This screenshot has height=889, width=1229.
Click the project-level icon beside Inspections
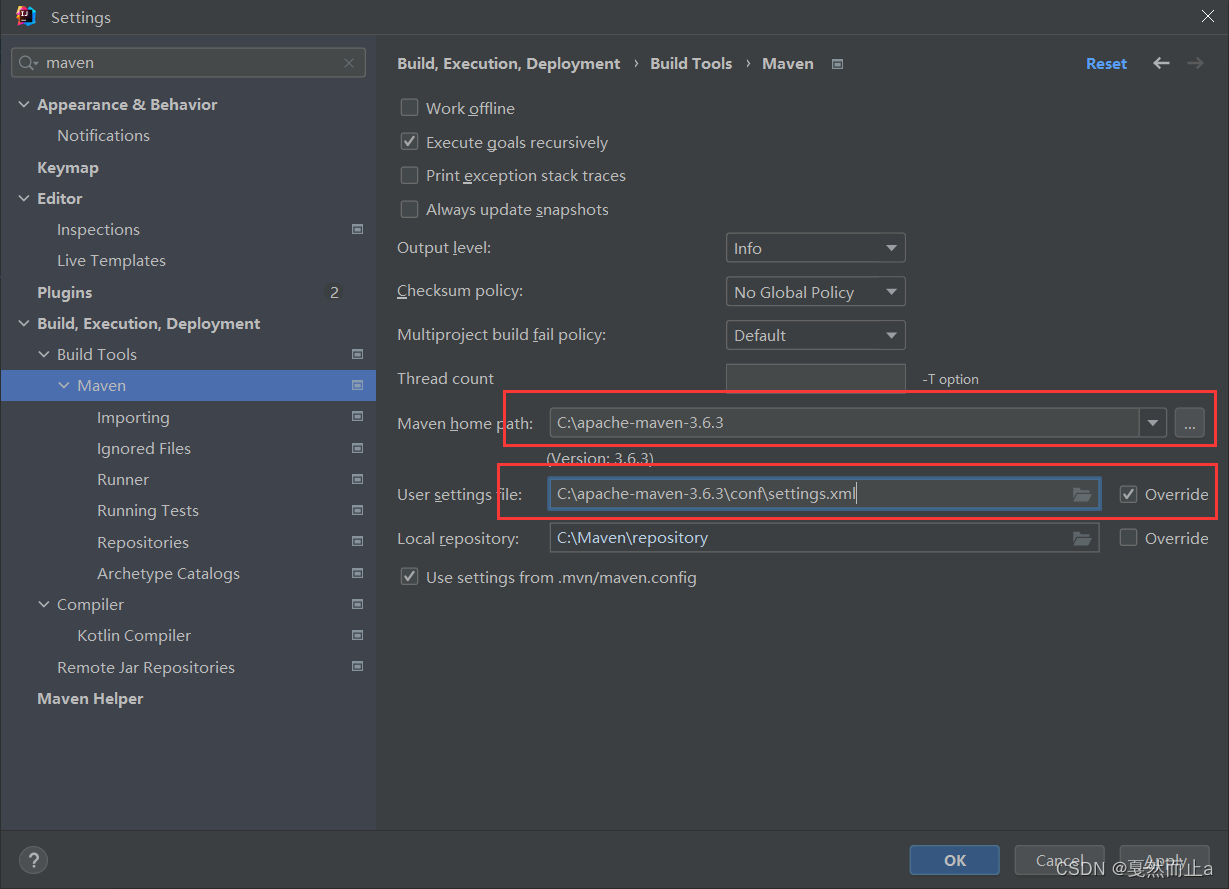click(357, 229)
